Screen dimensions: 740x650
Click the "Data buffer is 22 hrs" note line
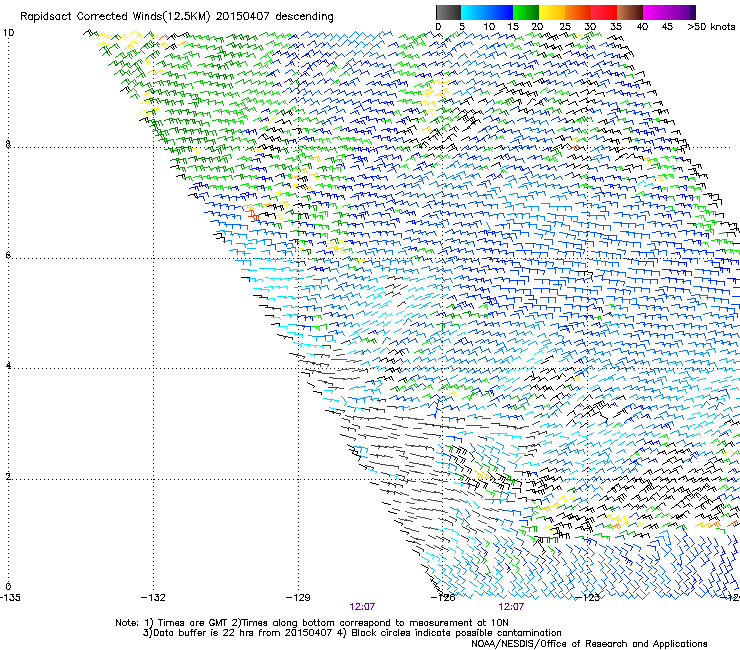point(352,633)
